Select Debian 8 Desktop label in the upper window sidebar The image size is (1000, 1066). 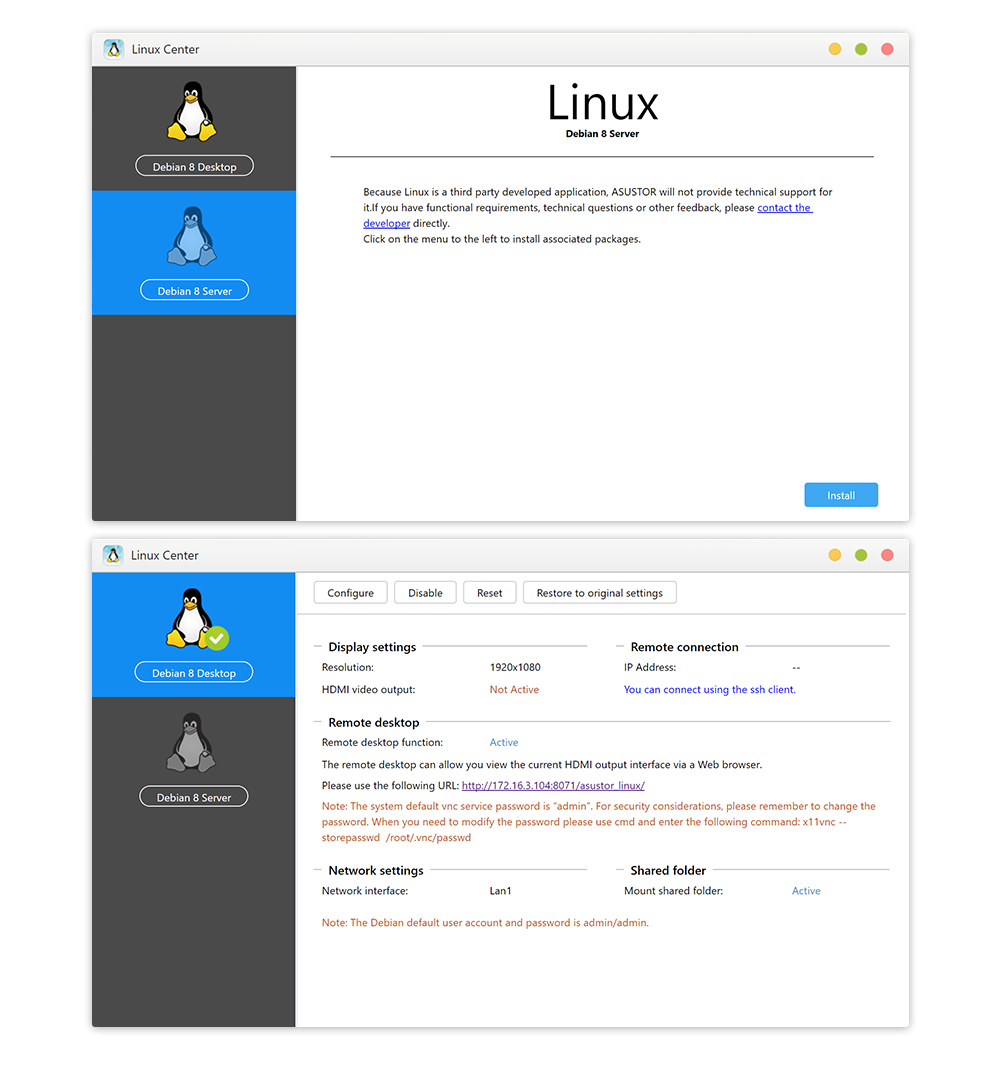point(194,166)
